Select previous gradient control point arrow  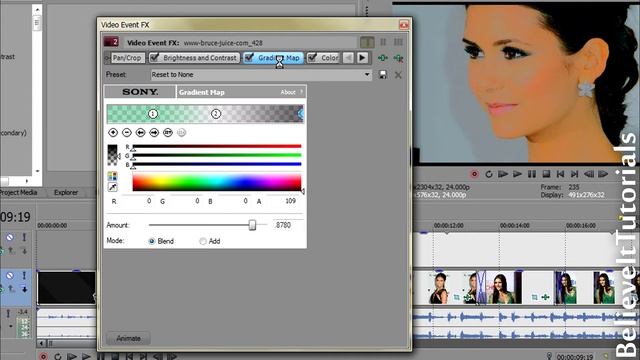[140, 132]
